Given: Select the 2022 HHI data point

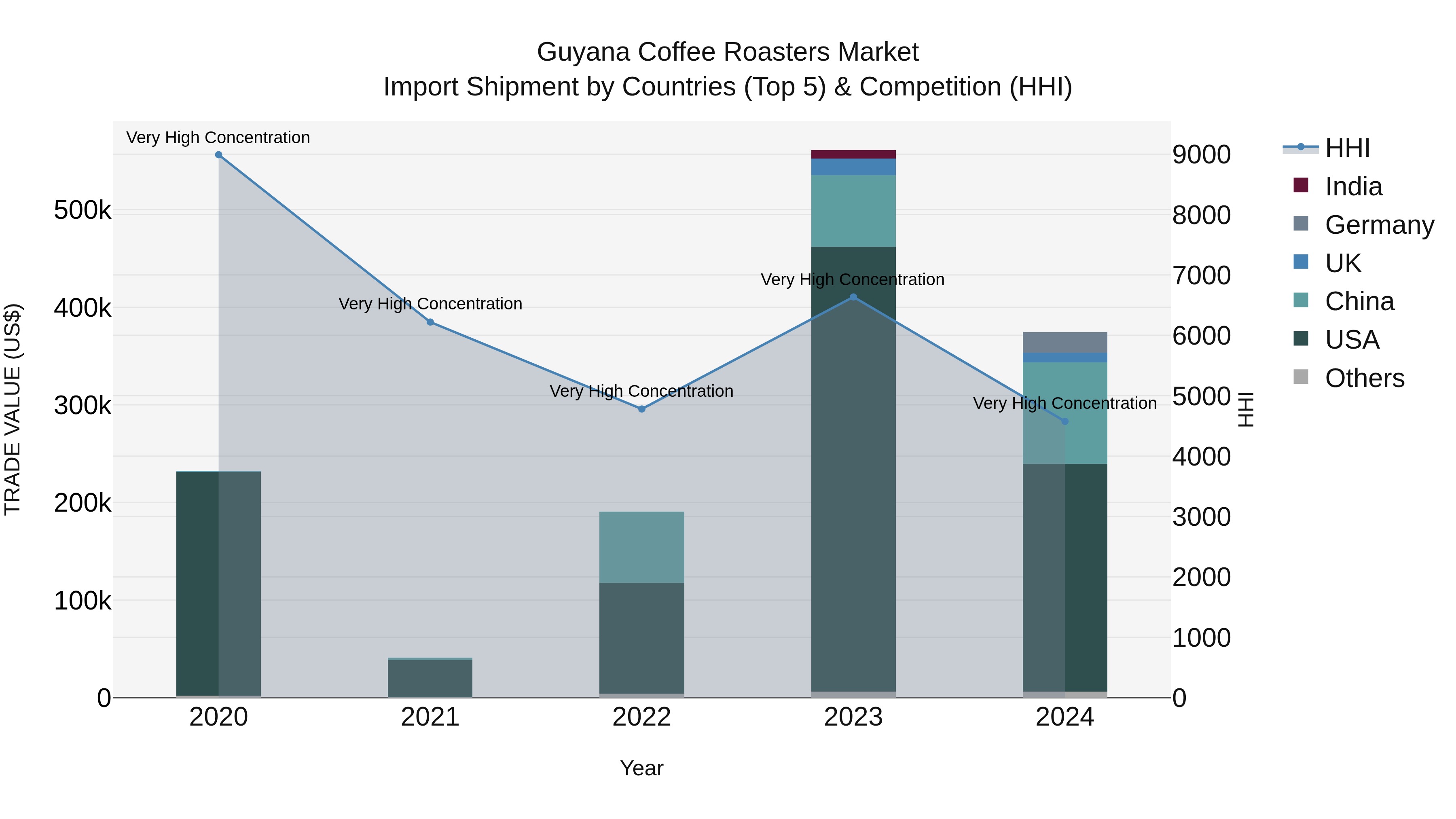Looking at the screenshot, I should 641,408.
